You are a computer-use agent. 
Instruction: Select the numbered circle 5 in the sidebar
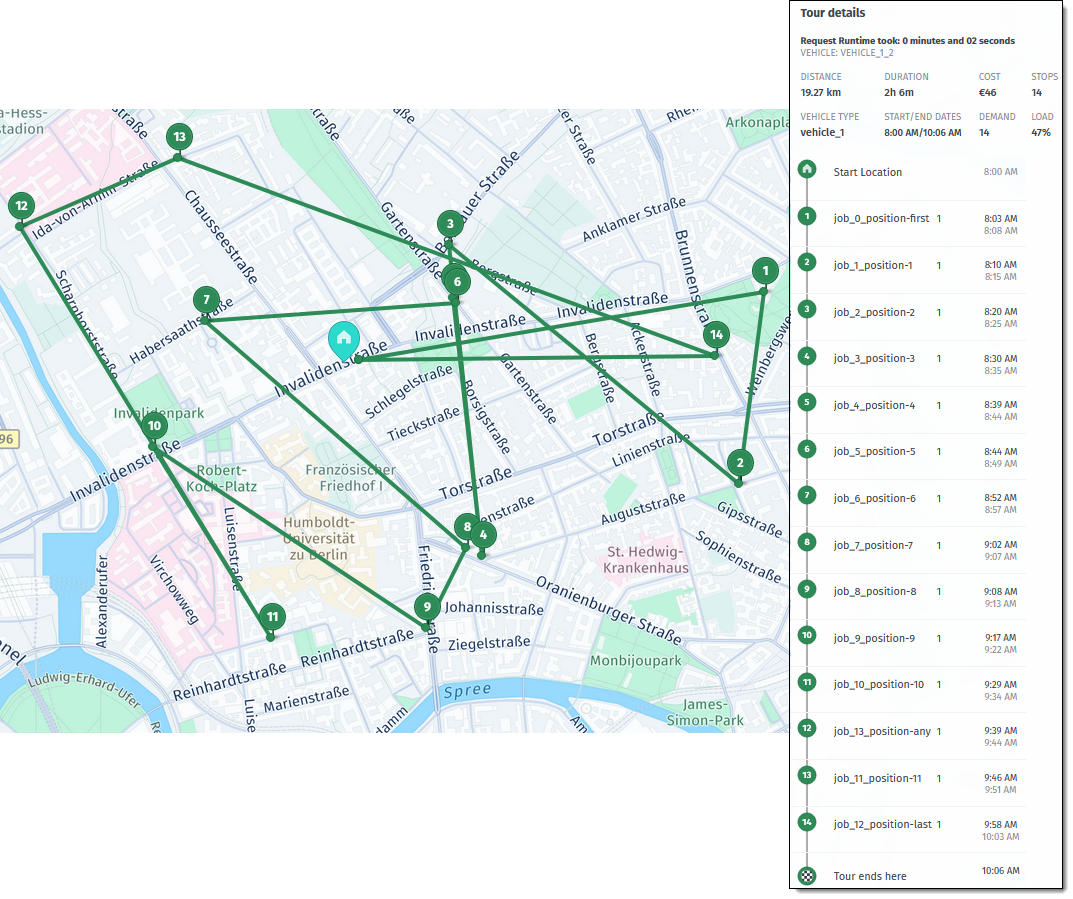click(x=807, y=402)
